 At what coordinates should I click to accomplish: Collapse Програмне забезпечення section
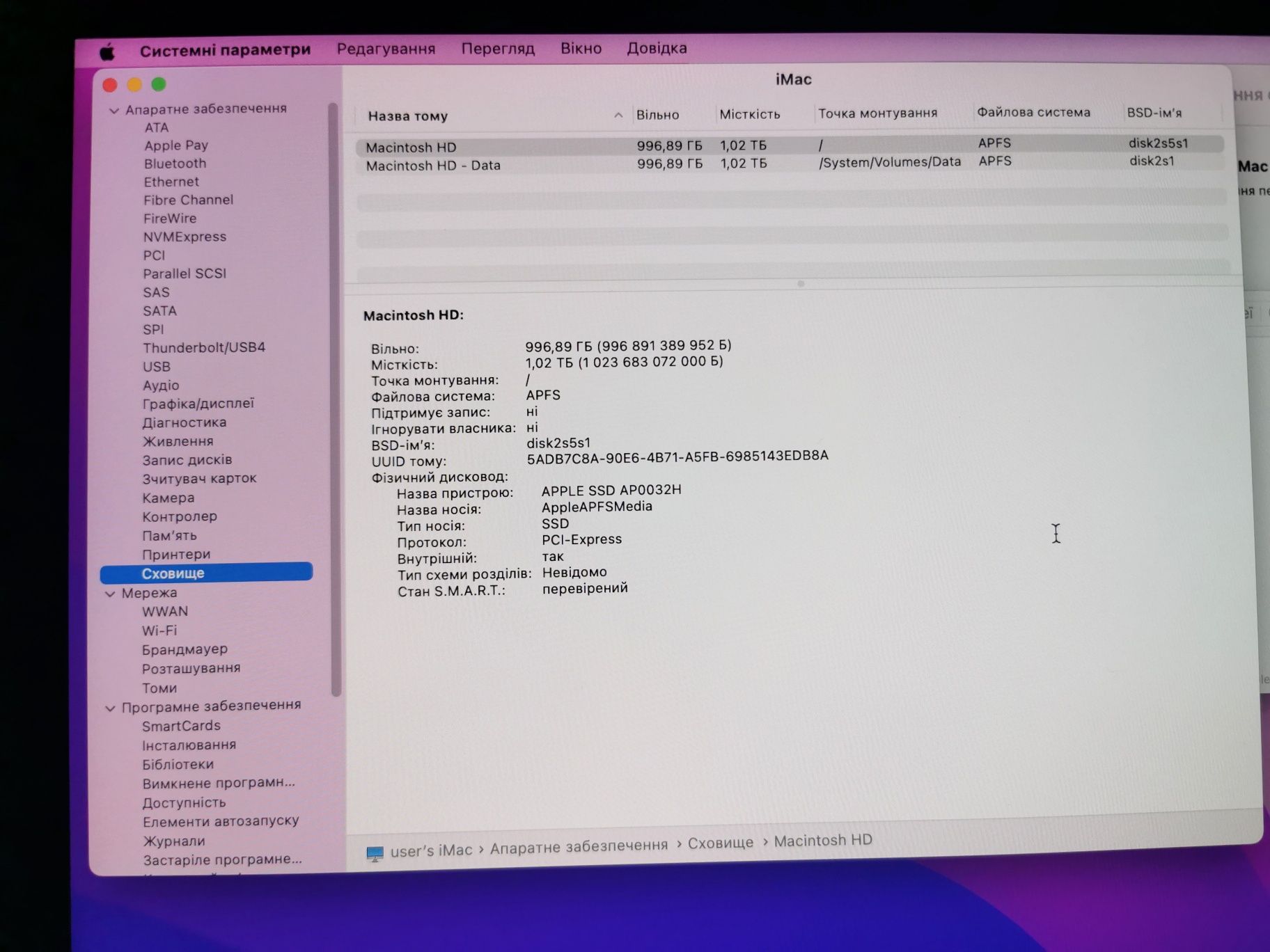(x=110, y=708)
